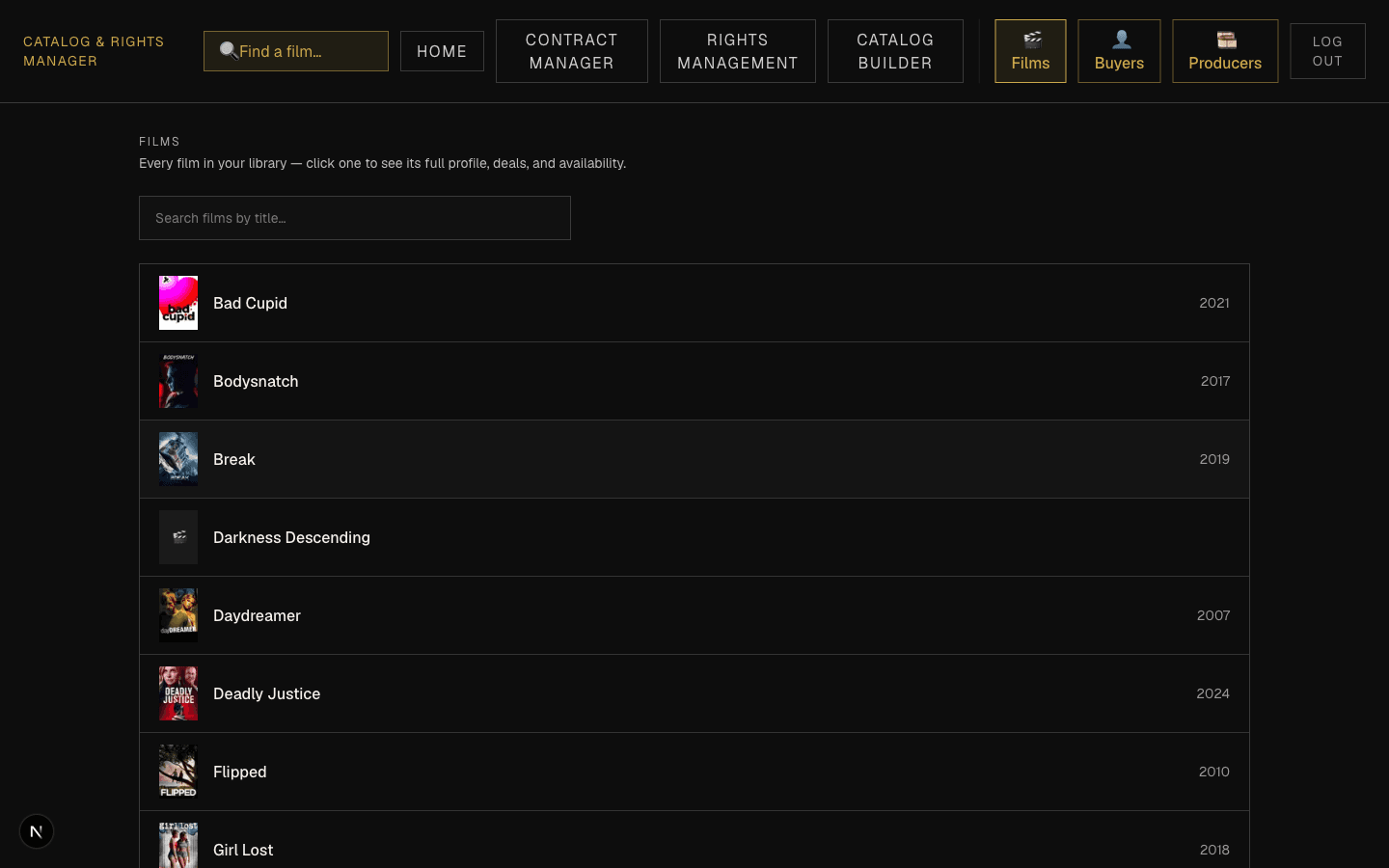The height and width of the screenshot is (868, 1389).
Task: Click the Producers icon in navbar
Action: pyautogui.click(x=1226, y=40)
